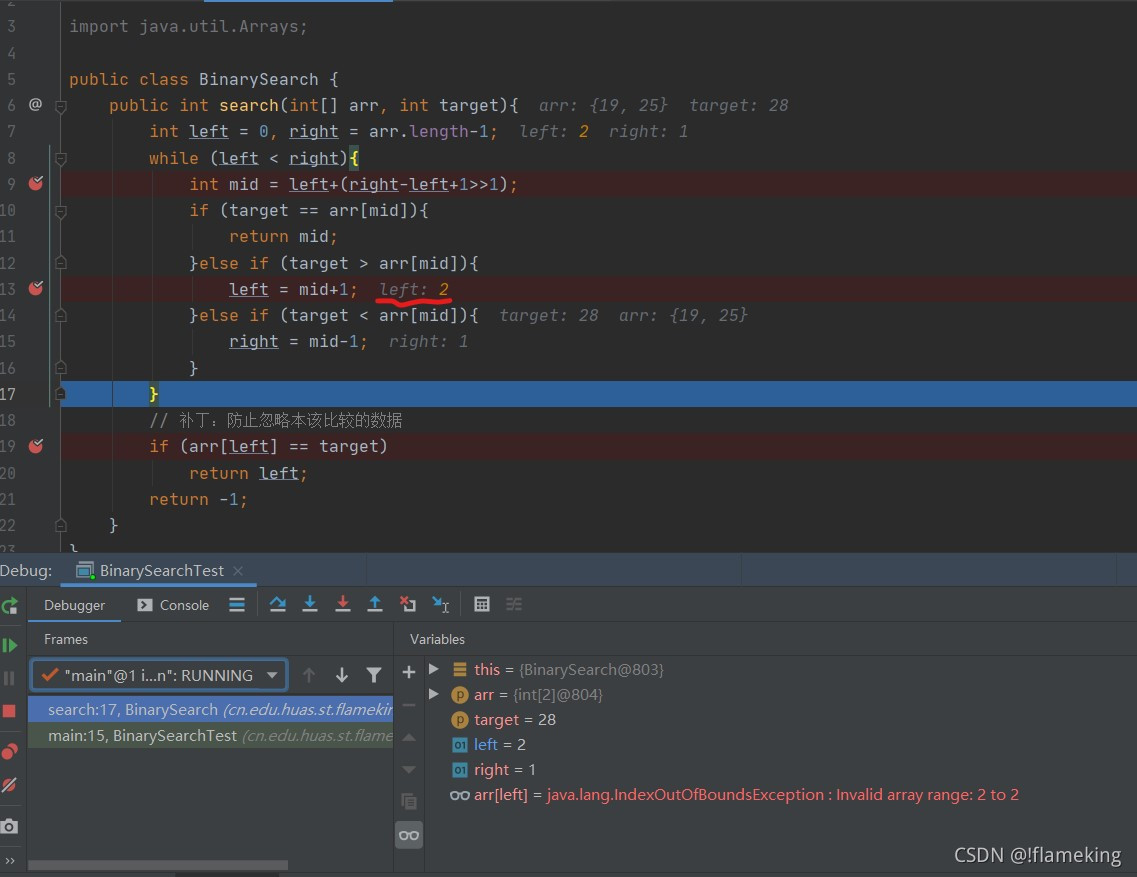Toggle breakpoint on line 19
1137x877 pixels.
[36, 446]
